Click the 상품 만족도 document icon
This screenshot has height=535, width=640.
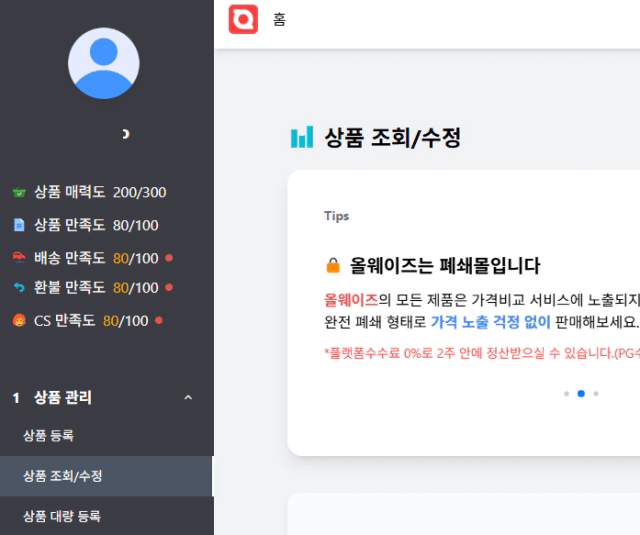click(x=19, y=225)
